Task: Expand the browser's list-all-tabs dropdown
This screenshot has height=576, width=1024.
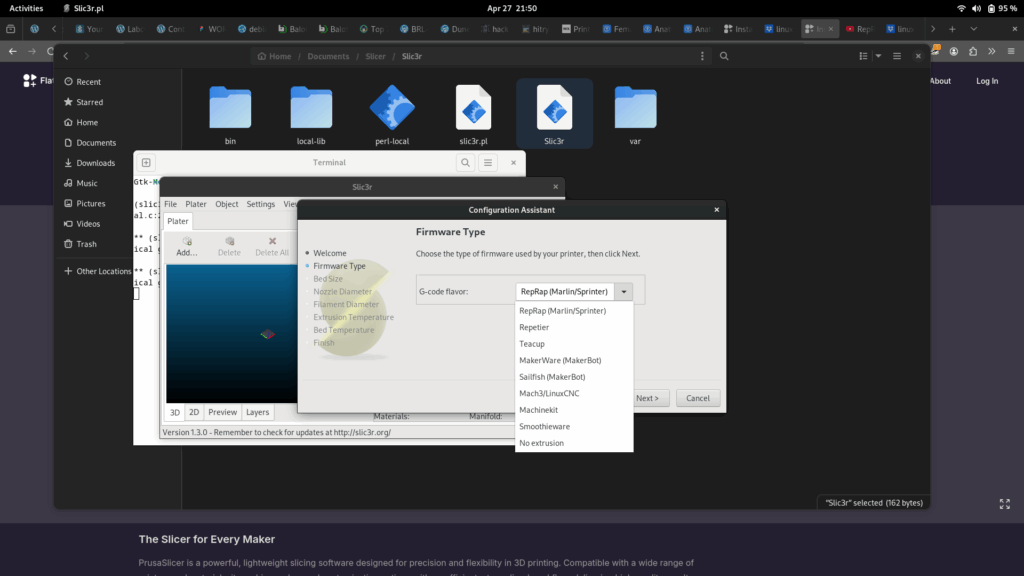Action: tap(974, 29)
